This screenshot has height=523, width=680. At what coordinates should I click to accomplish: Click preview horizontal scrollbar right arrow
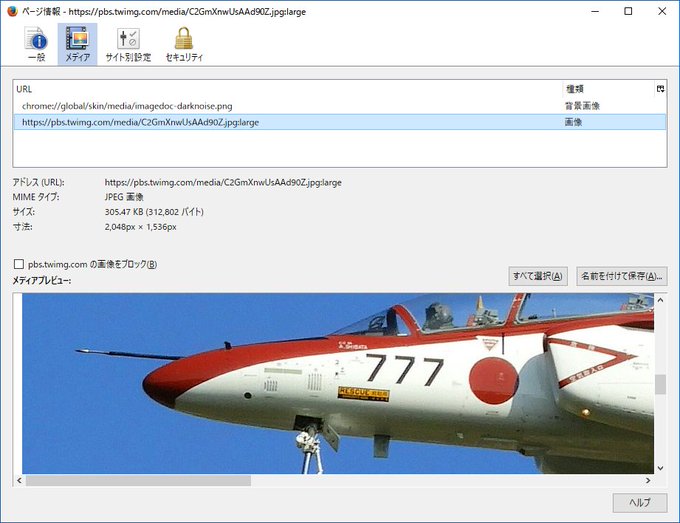pyautogui.click(x=648, y=481)
